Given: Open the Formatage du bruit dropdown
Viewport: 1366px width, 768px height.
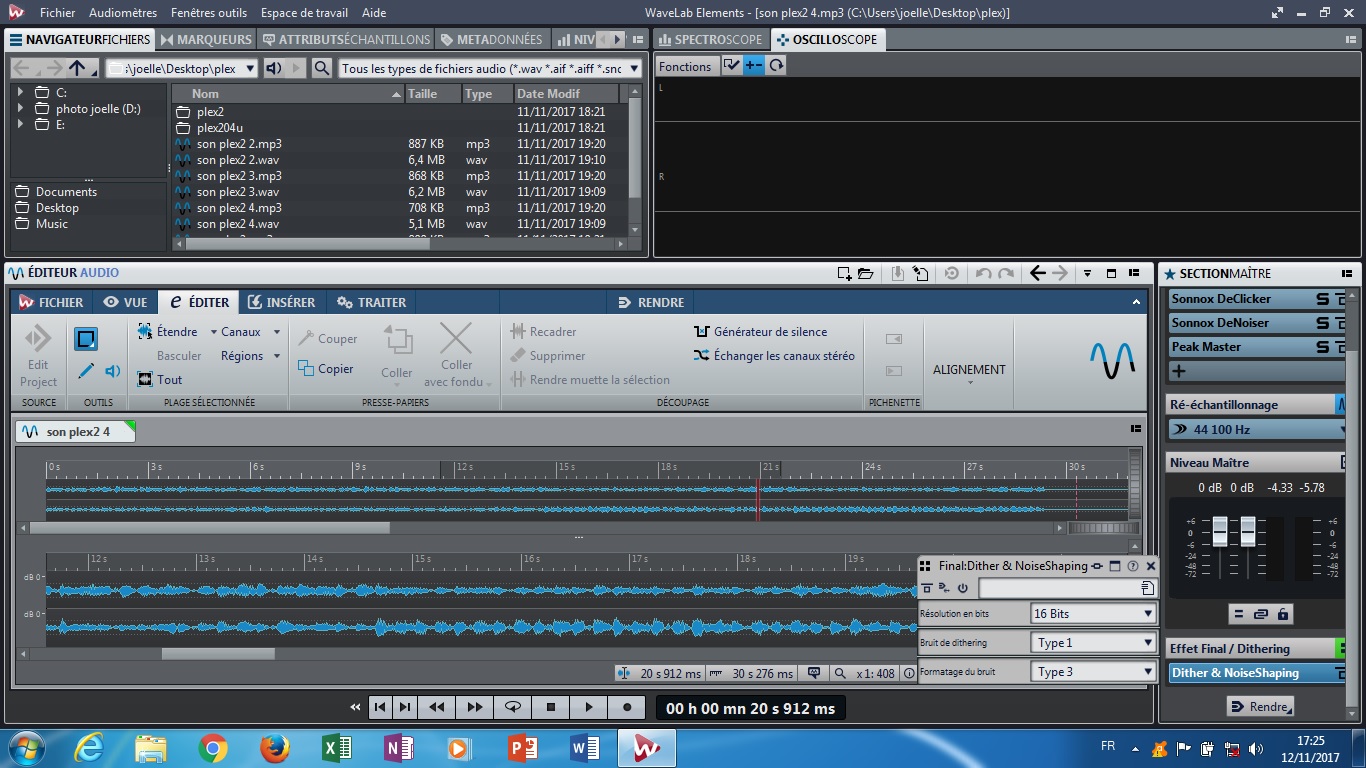Looking at the screenshot, I should (1094, 671).
